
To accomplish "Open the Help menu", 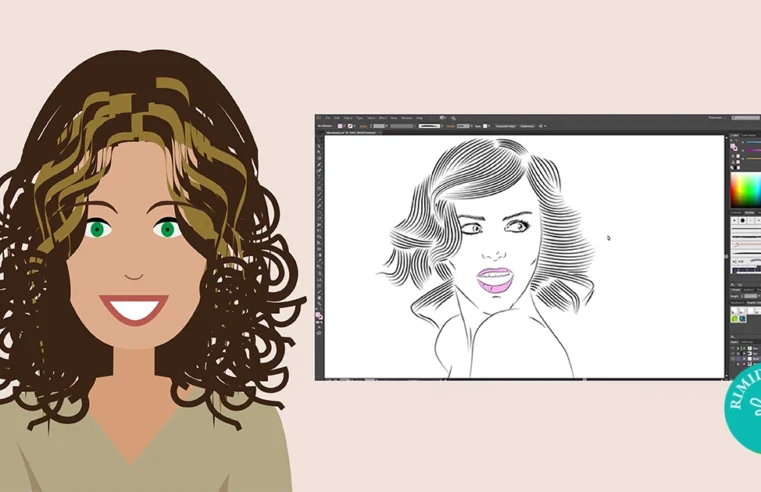I will (419, 118).
